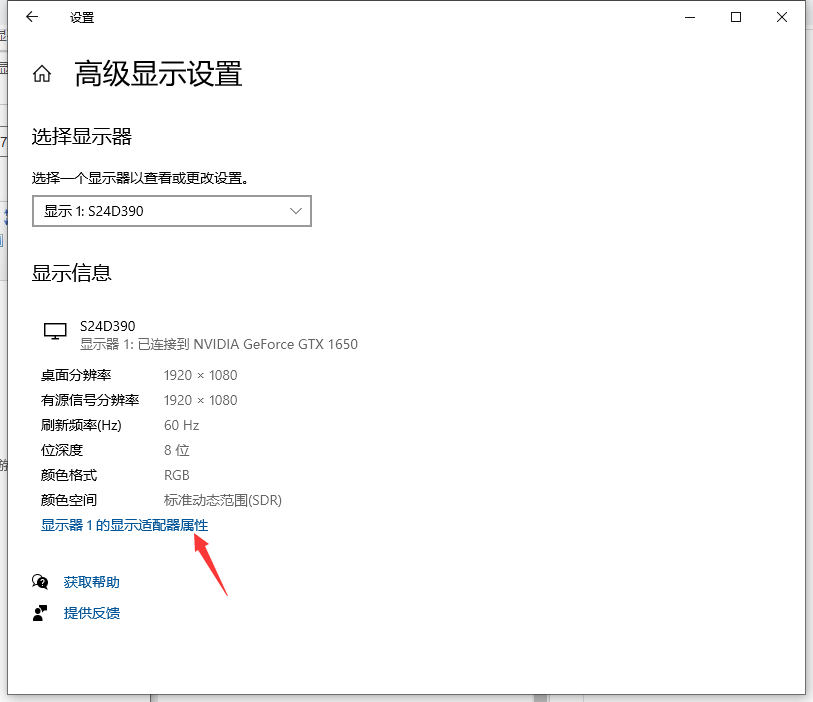Click the back arrow to return
Screen dimensions: 813x702
pyautogui.click(x=30, y=17)
